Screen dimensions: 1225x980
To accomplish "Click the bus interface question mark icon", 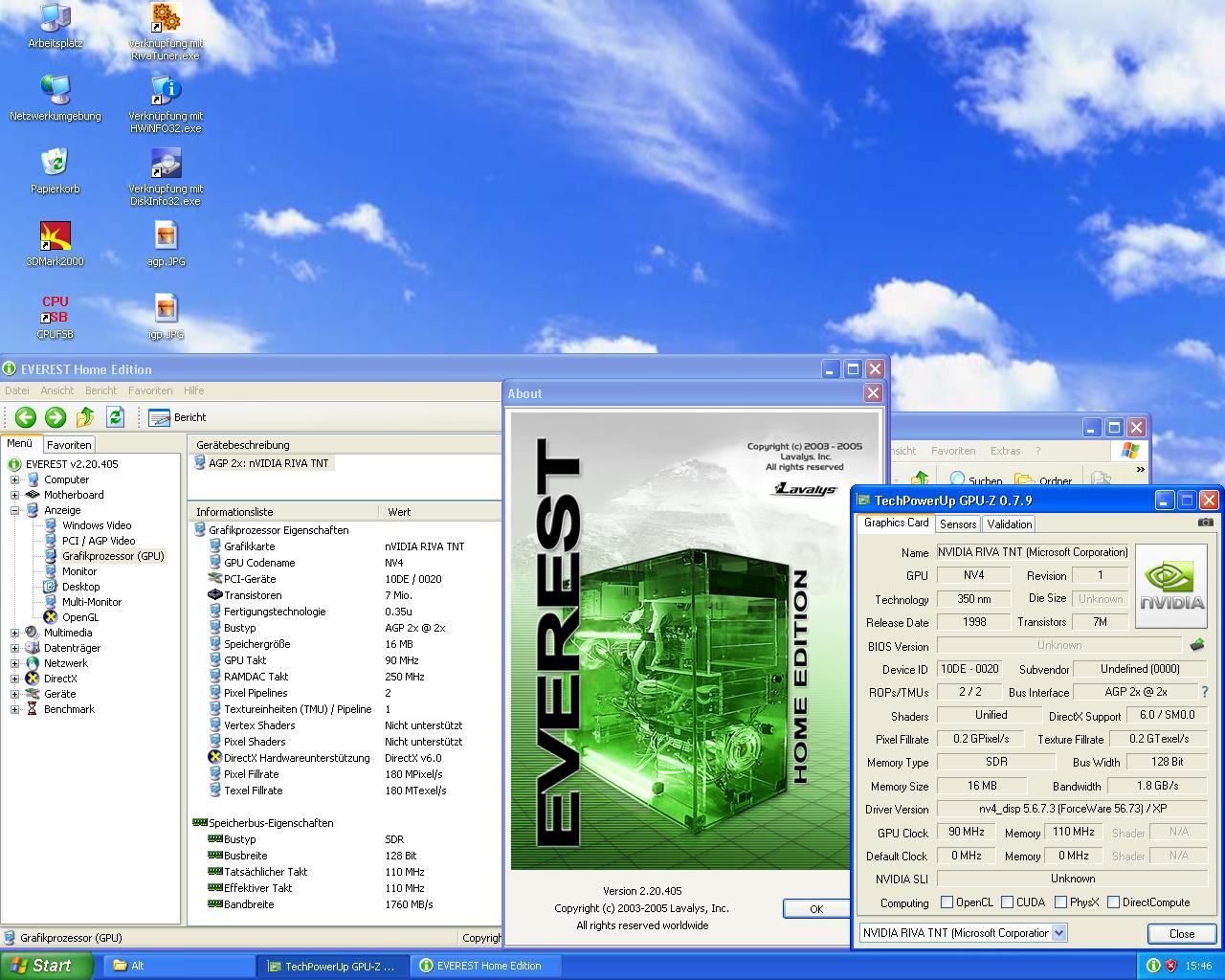I will (x=1205, y=692).
